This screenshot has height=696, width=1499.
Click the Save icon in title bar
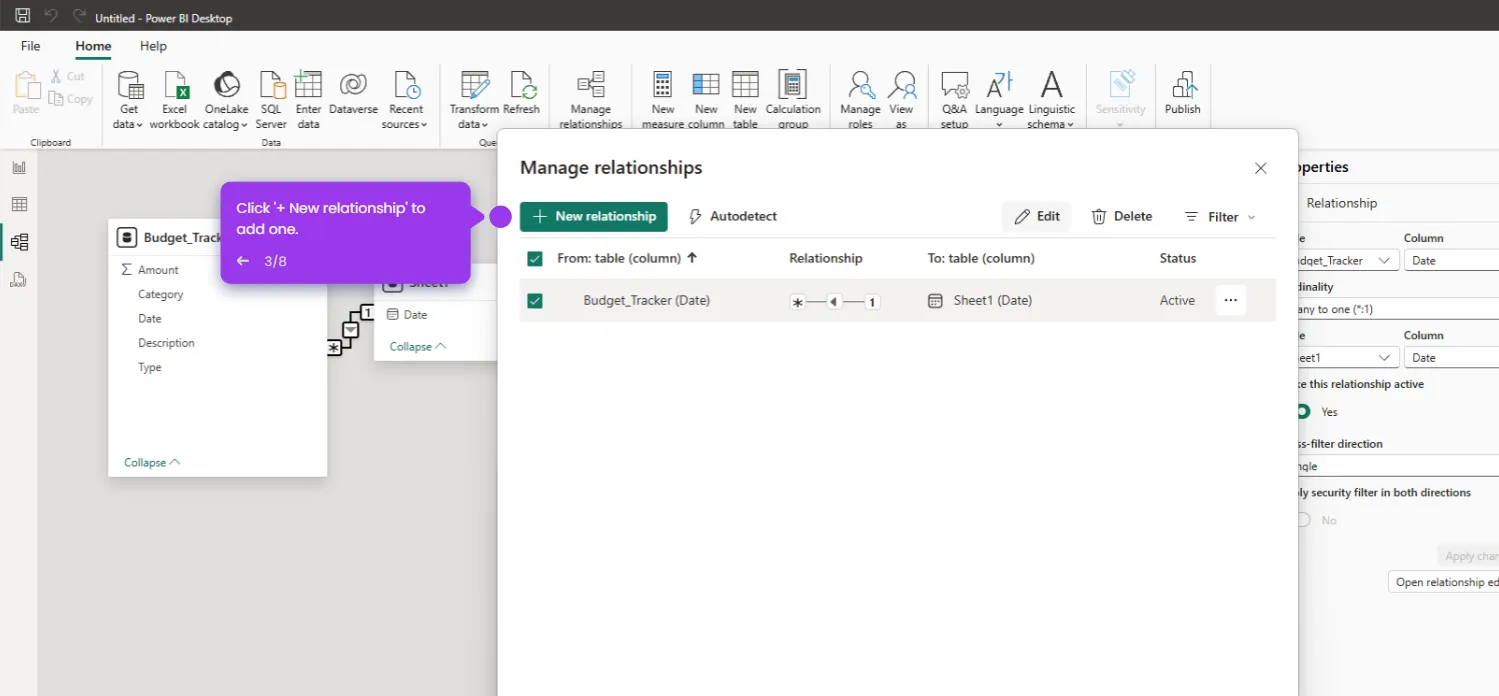click(22, 16)
